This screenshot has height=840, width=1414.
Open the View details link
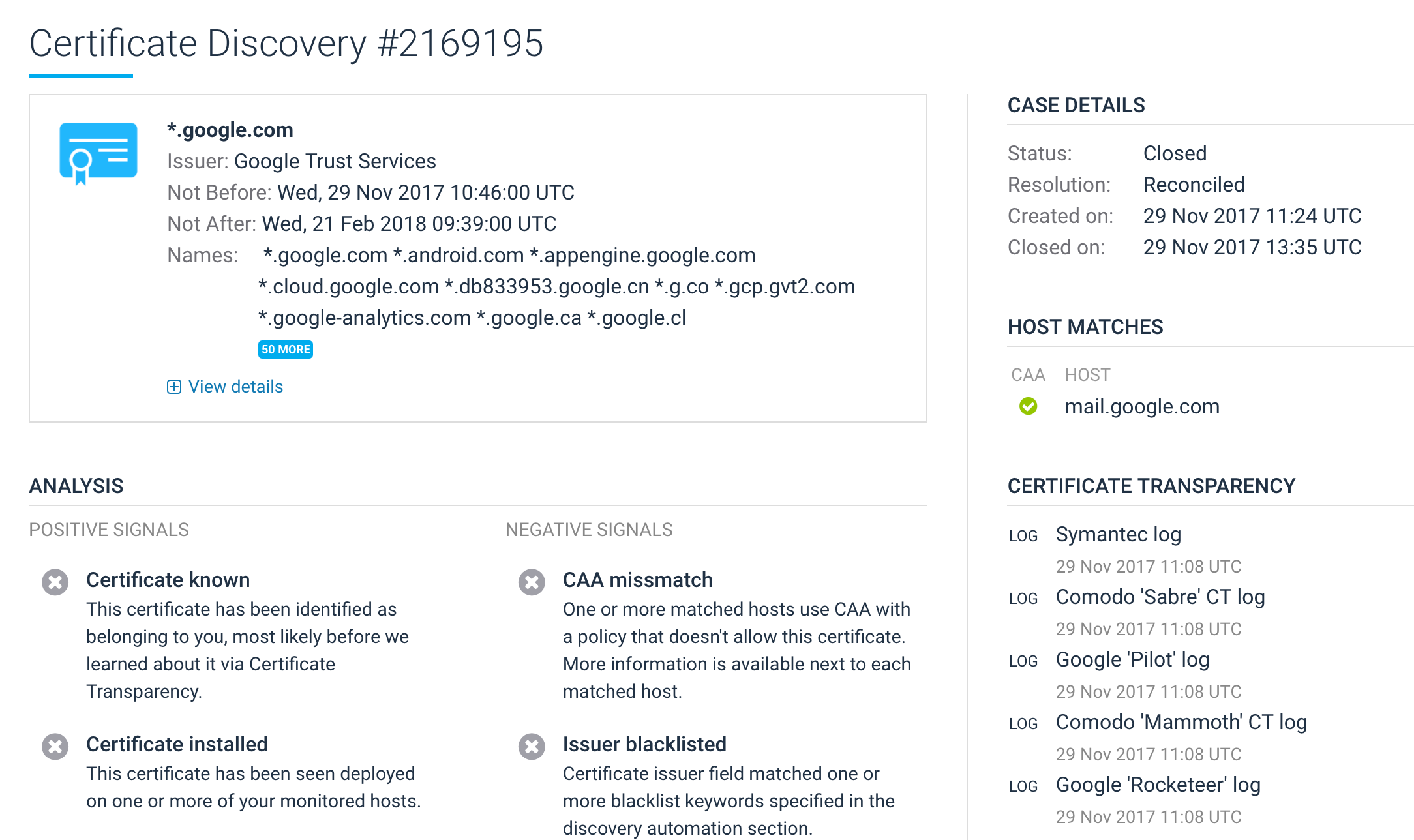pyautogui.click(x=235, y=387)
